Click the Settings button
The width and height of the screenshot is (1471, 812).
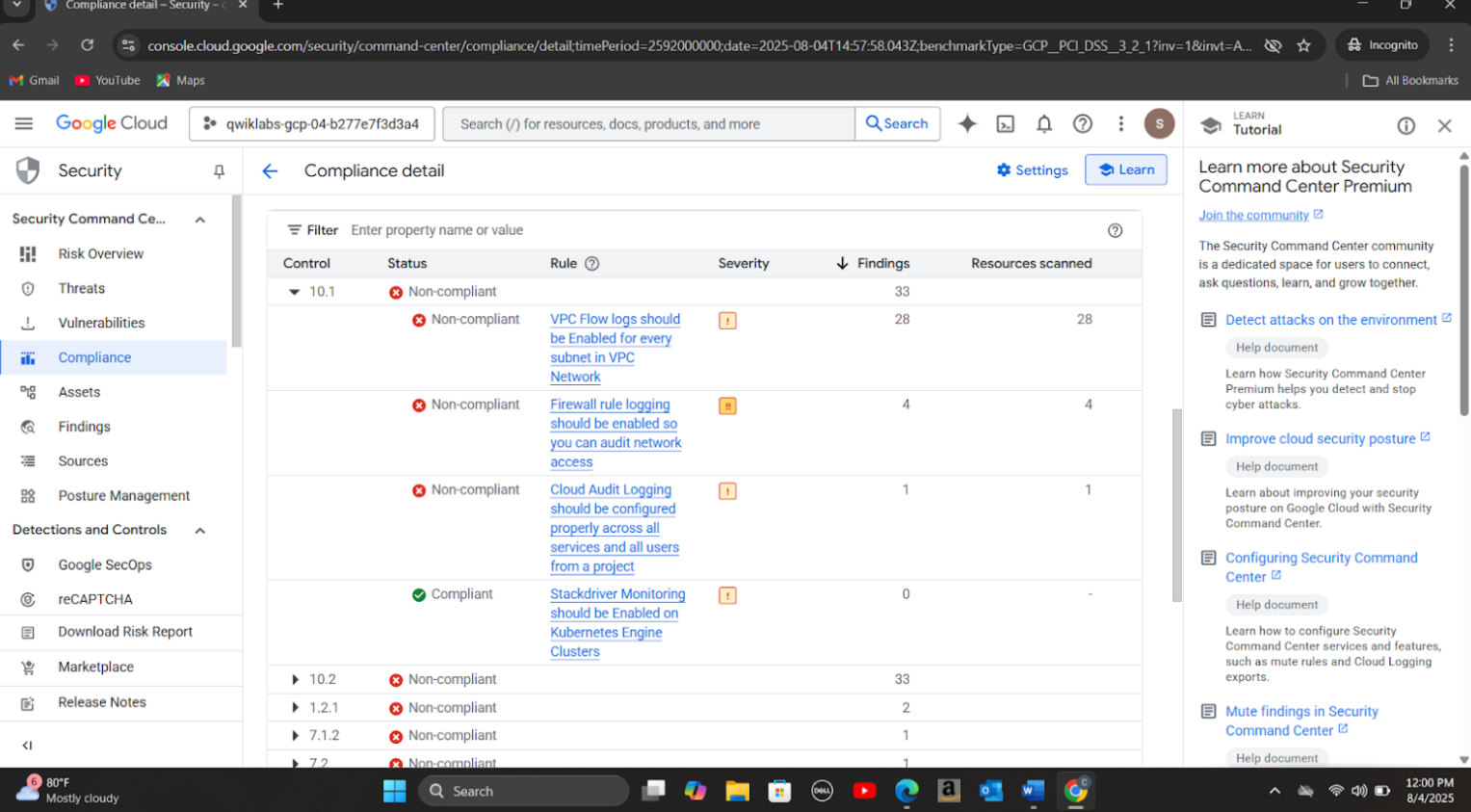coord(1032,170)
